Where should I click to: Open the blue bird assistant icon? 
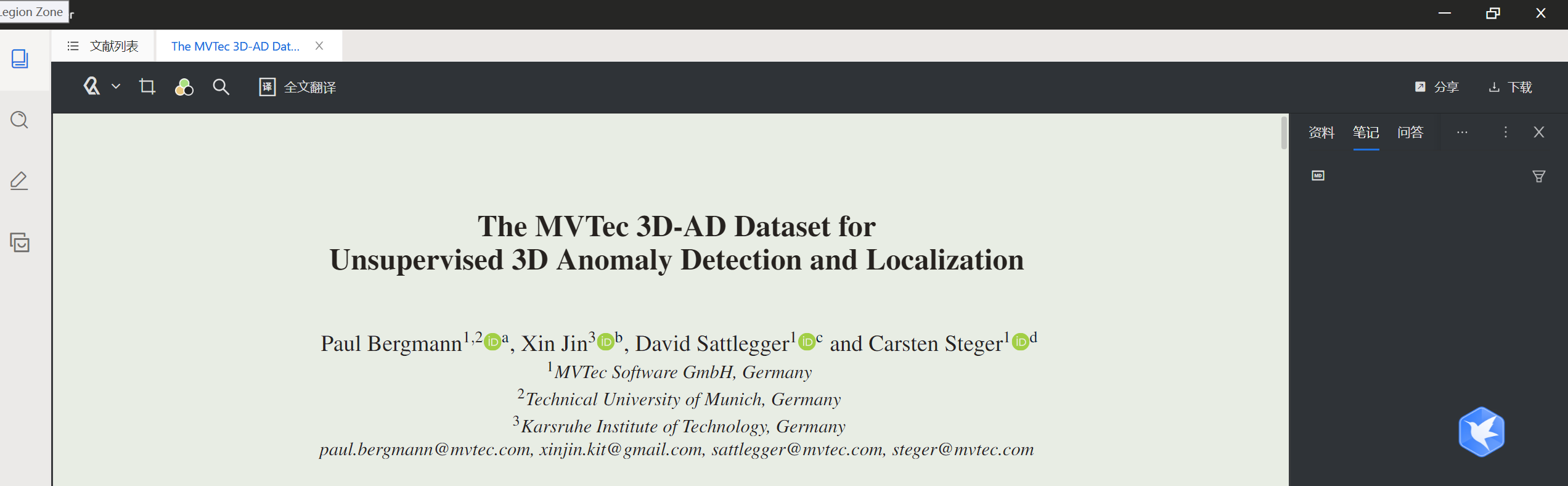click(x=1482, y=432)
